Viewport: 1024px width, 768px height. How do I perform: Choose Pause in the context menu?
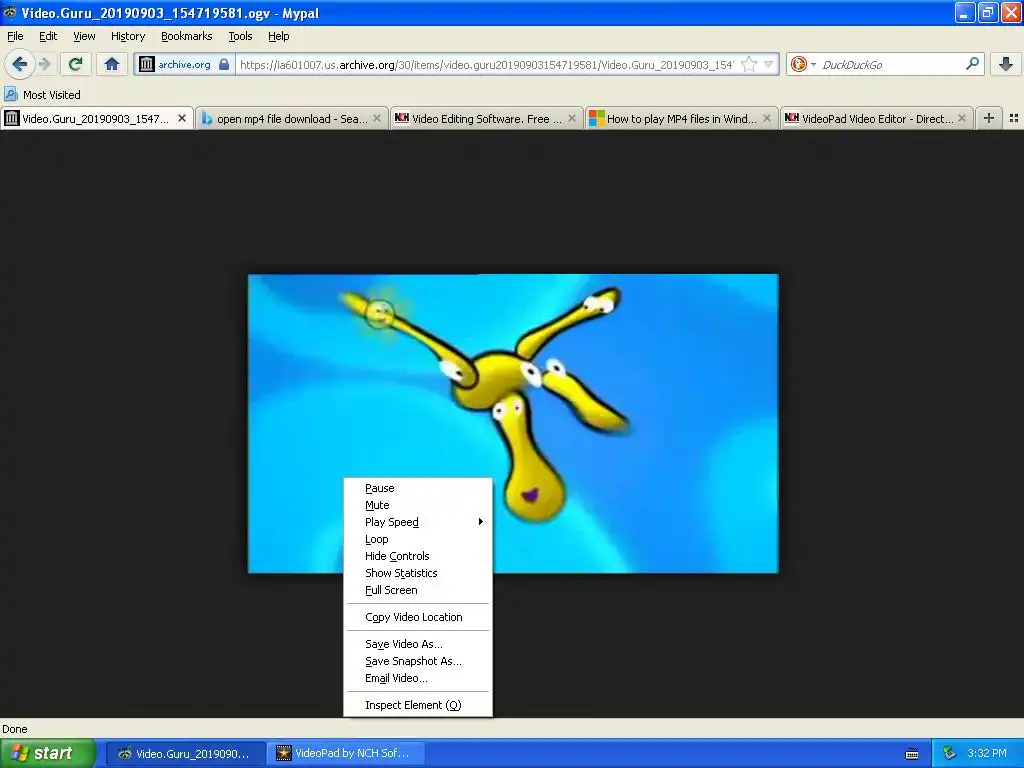(x=418, y=488)
